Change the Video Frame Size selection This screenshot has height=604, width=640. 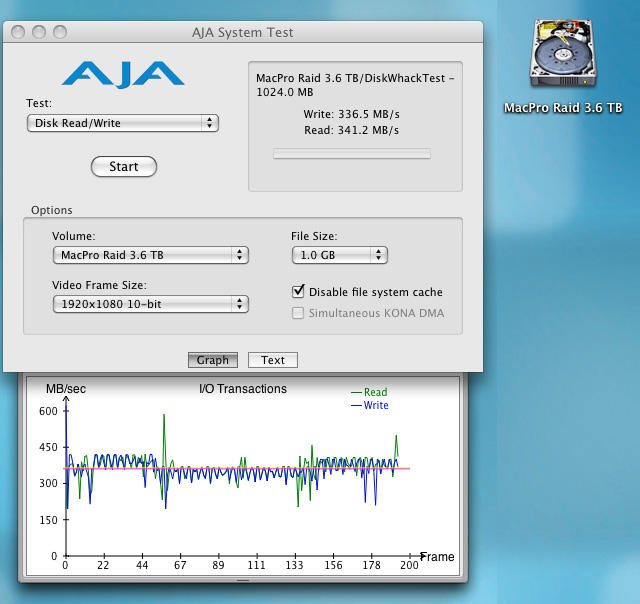coord(150,303)
